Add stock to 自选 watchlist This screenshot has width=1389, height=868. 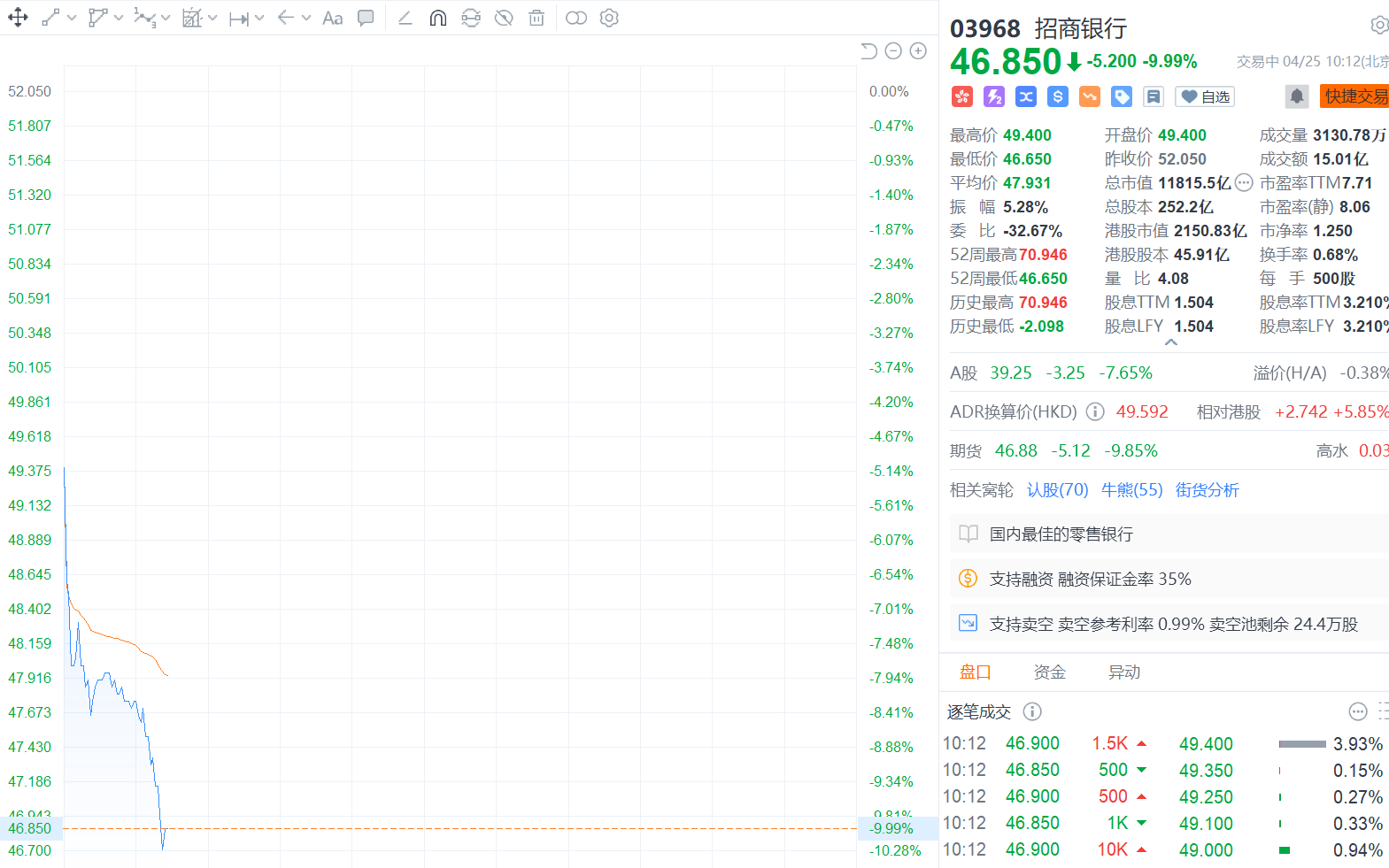coord(1205,96)
